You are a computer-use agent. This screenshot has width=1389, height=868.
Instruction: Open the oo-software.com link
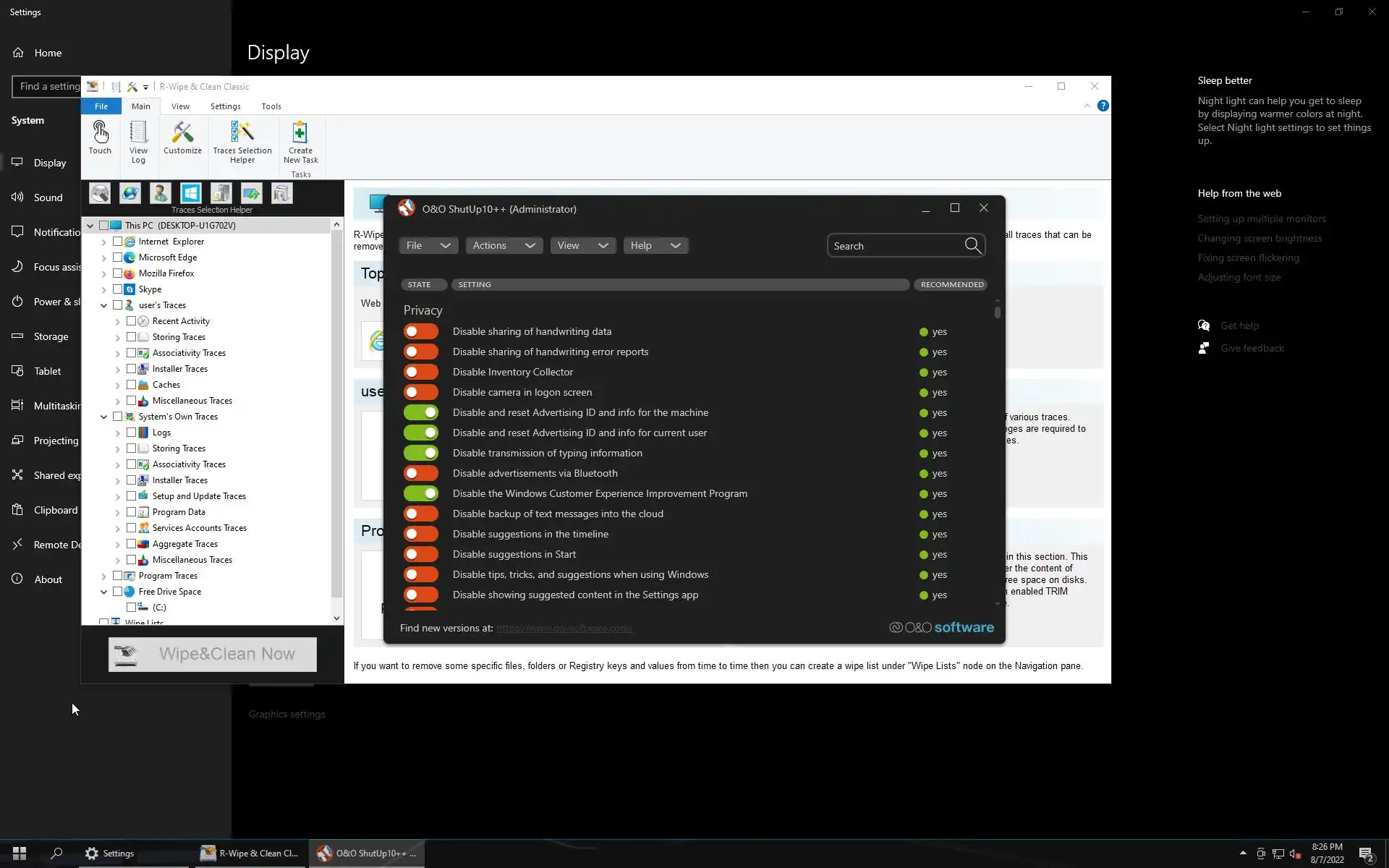pyautogui.click(x=564, y=628)
